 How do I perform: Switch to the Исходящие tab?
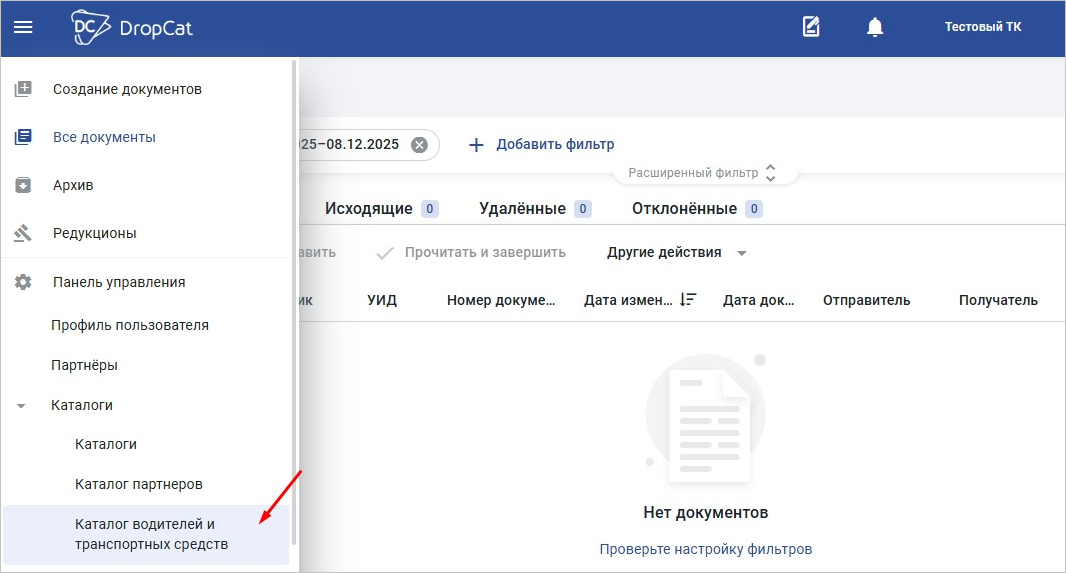369,209
